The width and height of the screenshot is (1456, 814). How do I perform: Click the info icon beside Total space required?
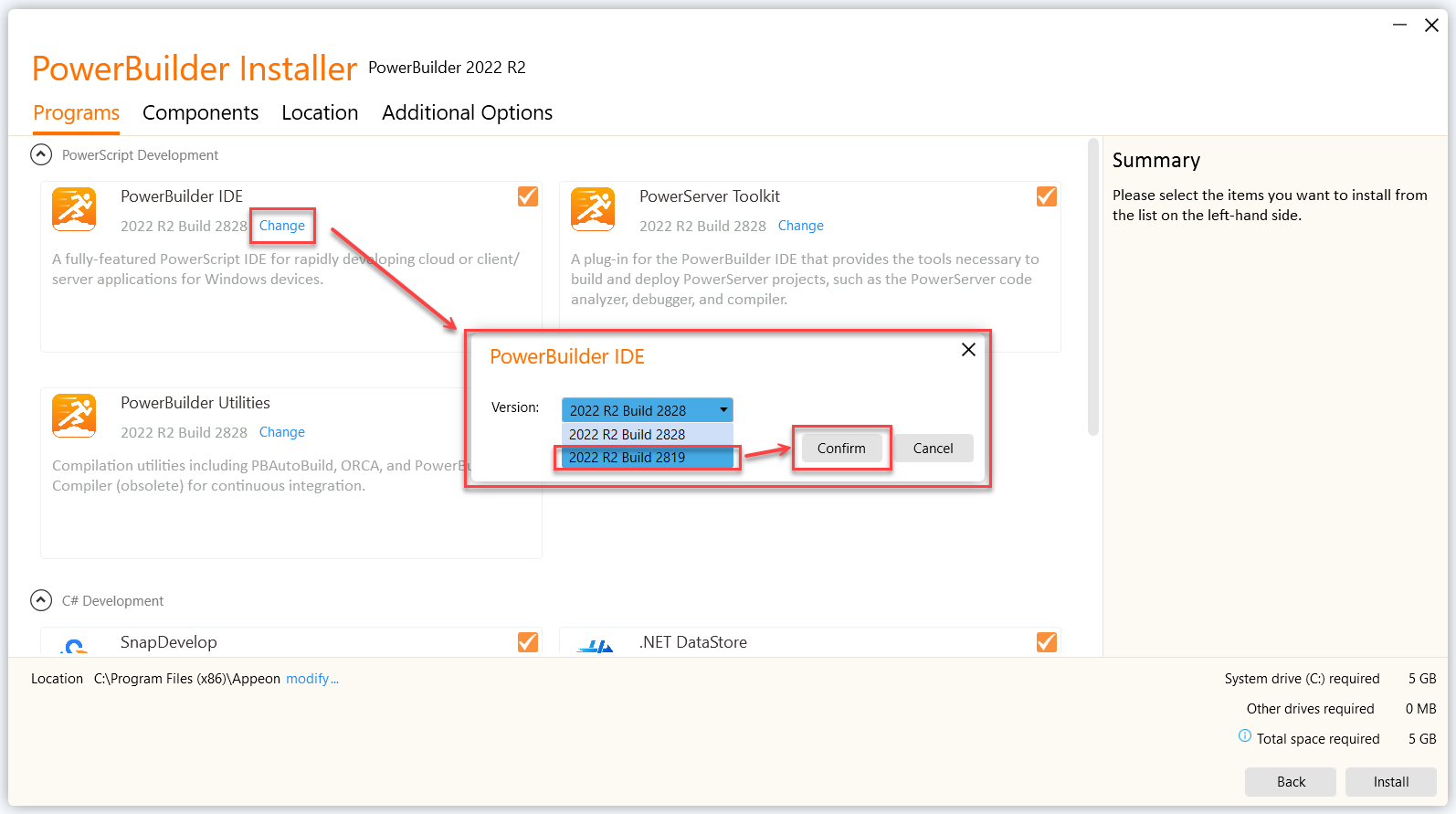pos(1244,736)
